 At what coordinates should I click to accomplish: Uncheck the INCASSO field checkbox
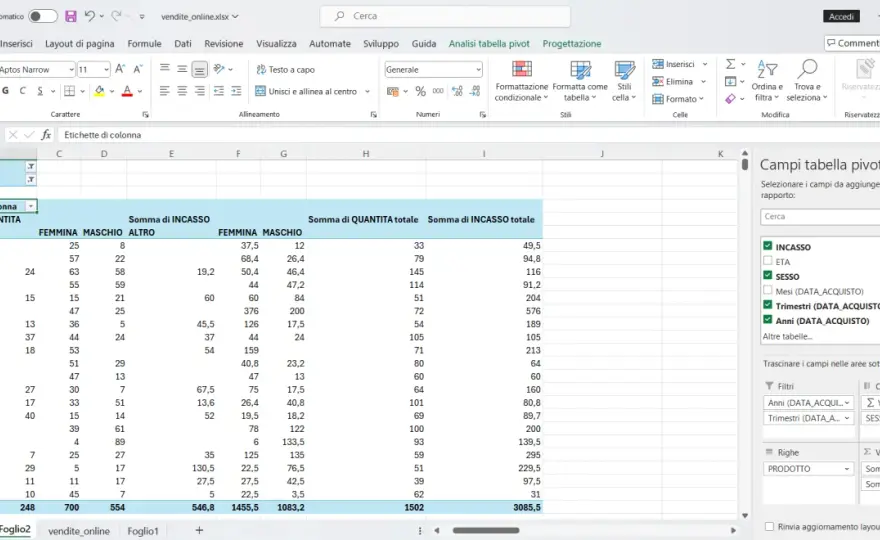(768, 246)
